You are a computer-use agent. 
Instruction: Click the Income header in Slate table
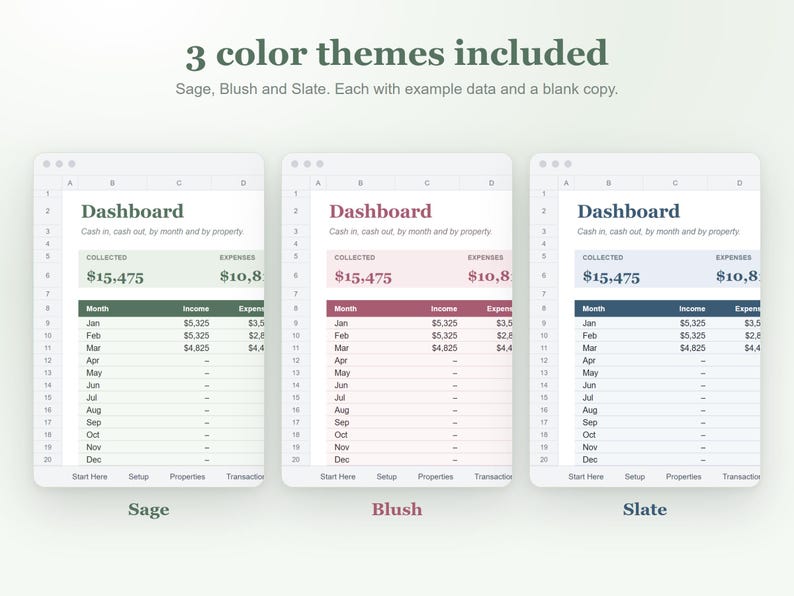click(692, 308)
